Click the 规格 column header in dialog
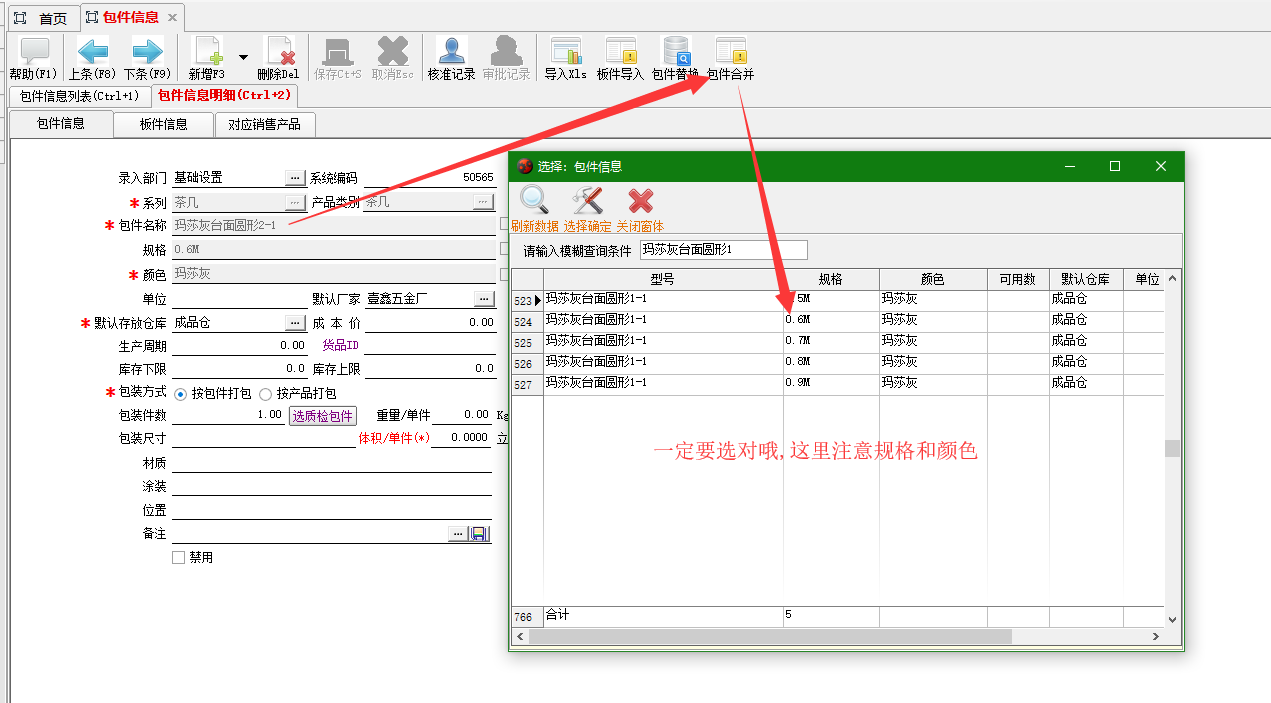 tap(831, 280)
